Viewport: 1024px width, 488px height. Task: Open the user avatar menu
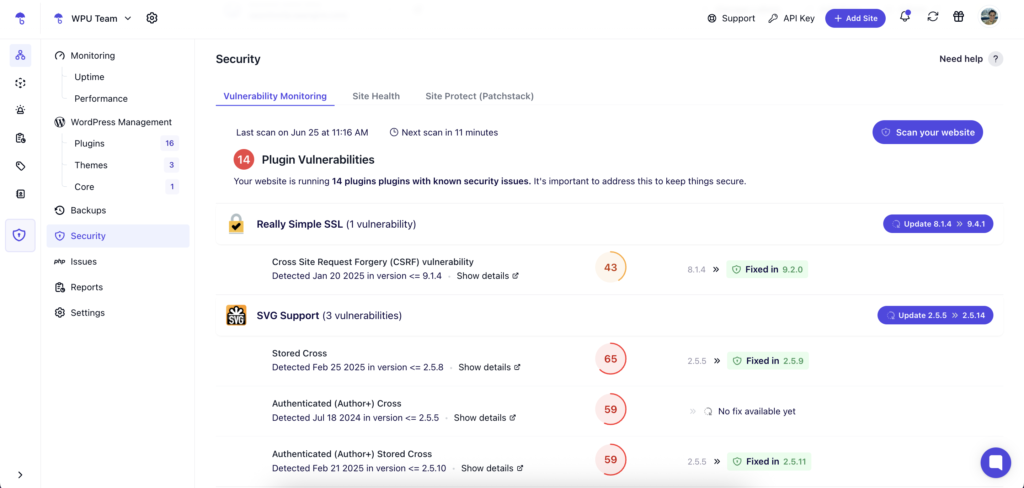pos(989,17)
